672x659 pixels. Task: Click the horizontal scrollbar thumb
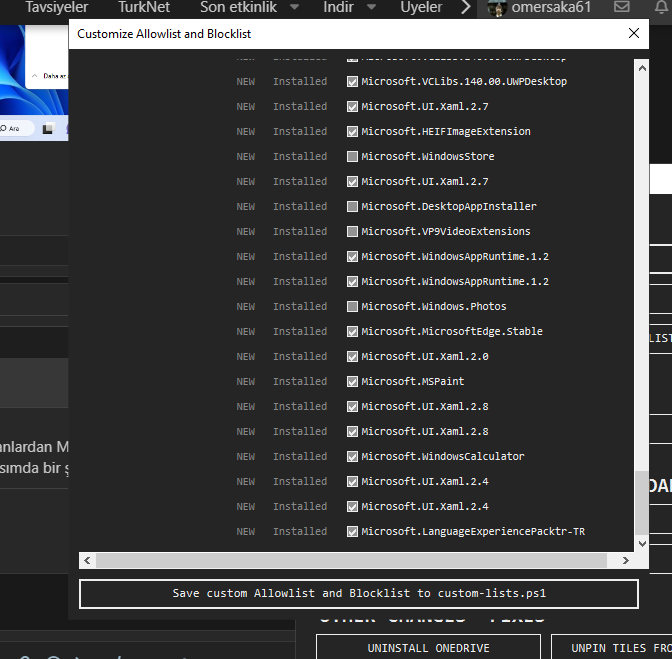(x=351, y=560)
